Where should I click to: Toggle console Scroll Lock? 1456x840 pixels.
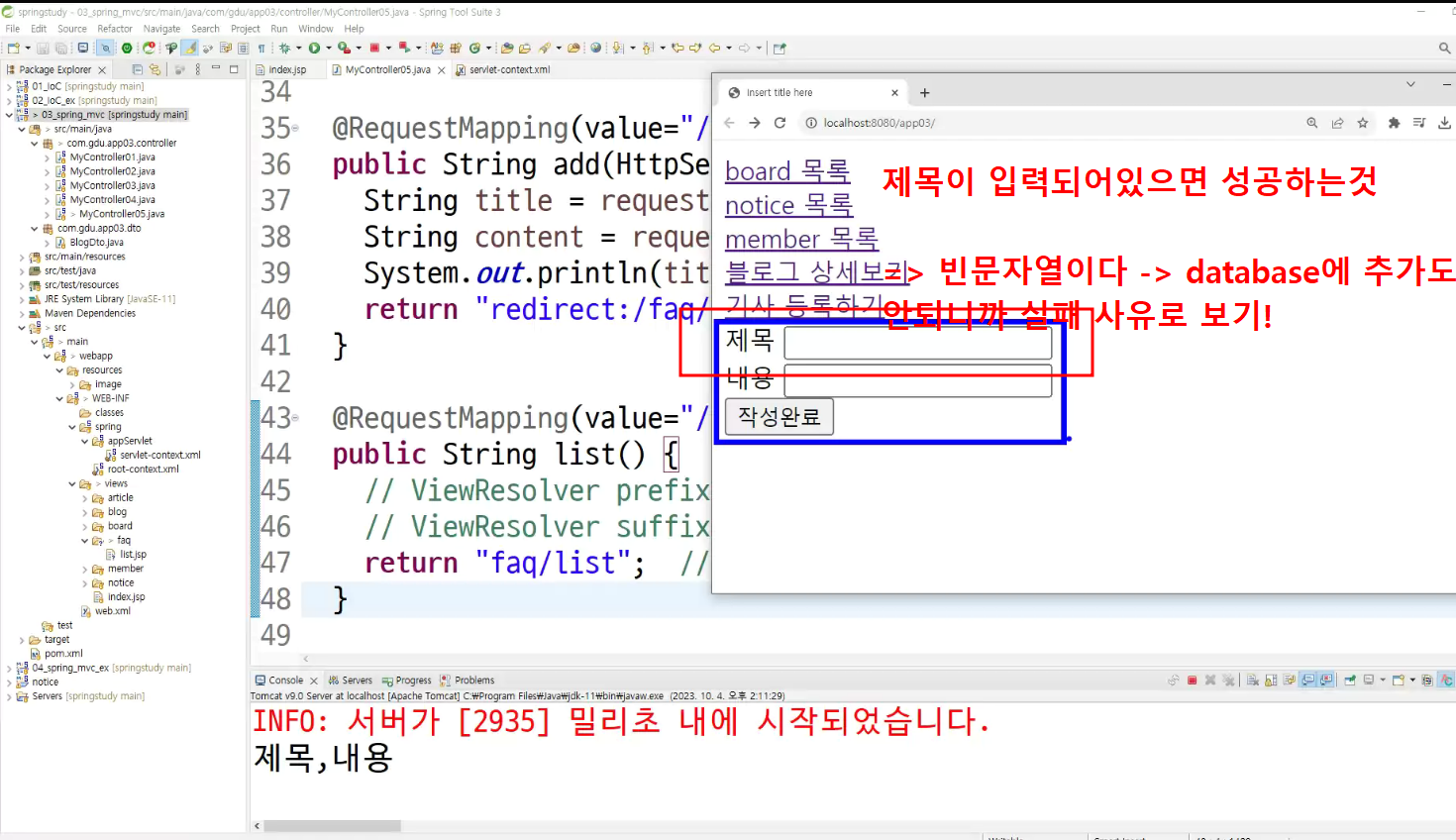[1271, 681]
